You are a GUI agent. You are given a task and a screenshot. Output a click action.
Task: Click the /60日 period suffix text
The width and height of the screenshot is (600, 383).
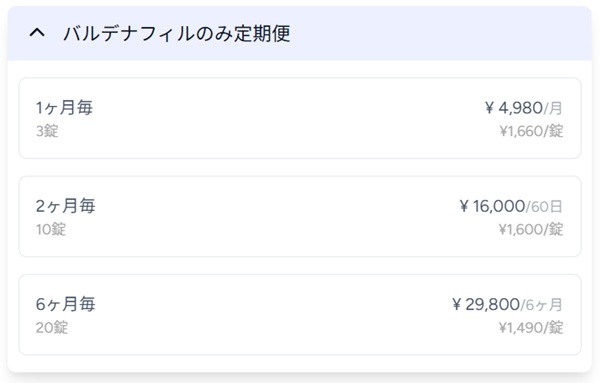coord(544,207)
